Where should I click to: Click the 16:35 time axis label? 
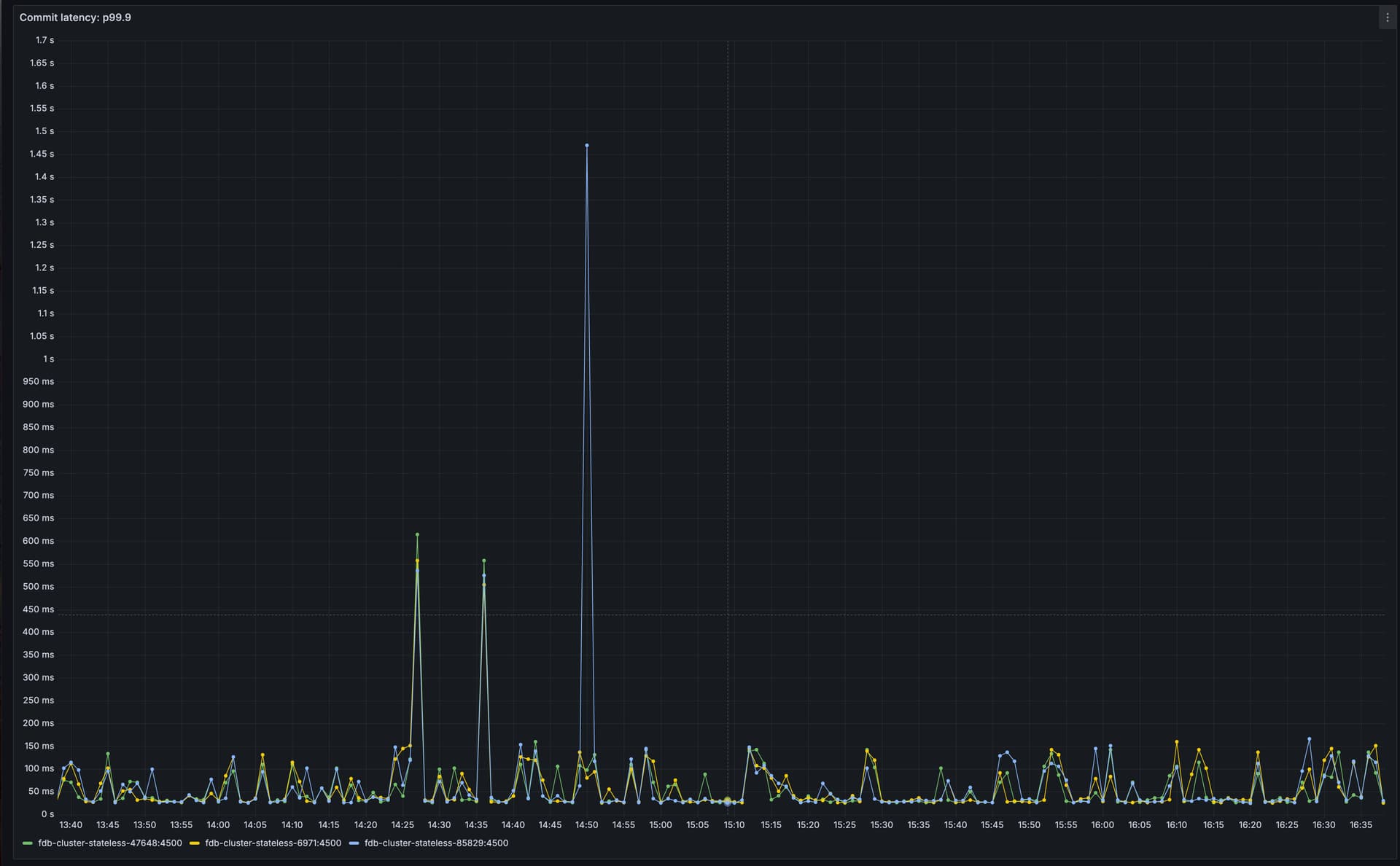[1361, 825]
